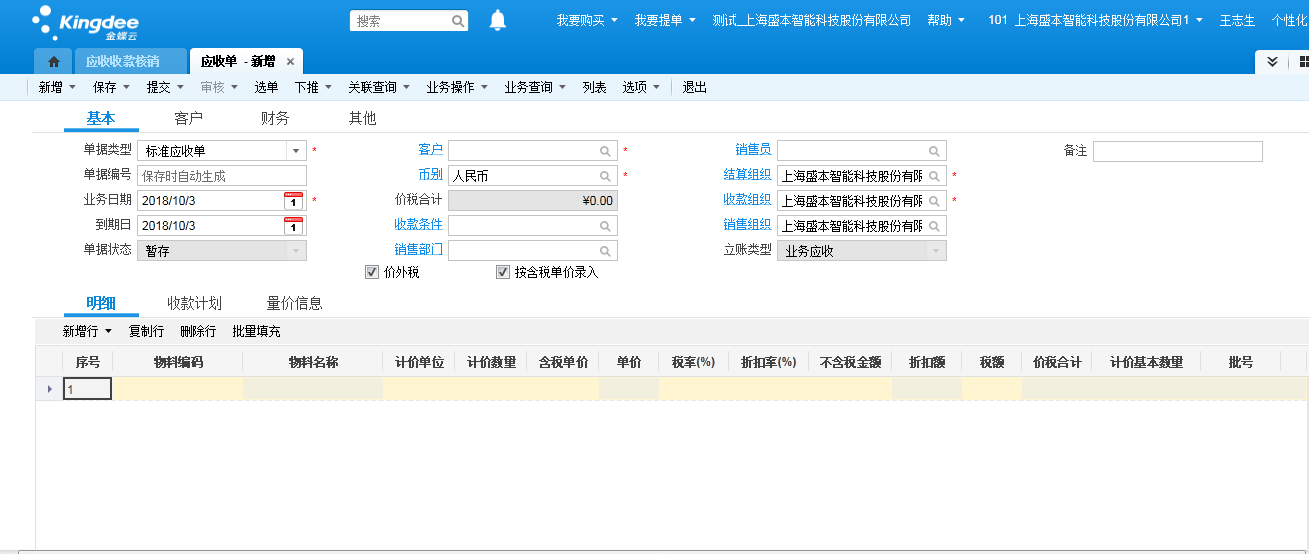The height and width of the screenshot is (554, 1309).
Task: Expand the 单据类型 dropdown
Action: pos(296,151)
